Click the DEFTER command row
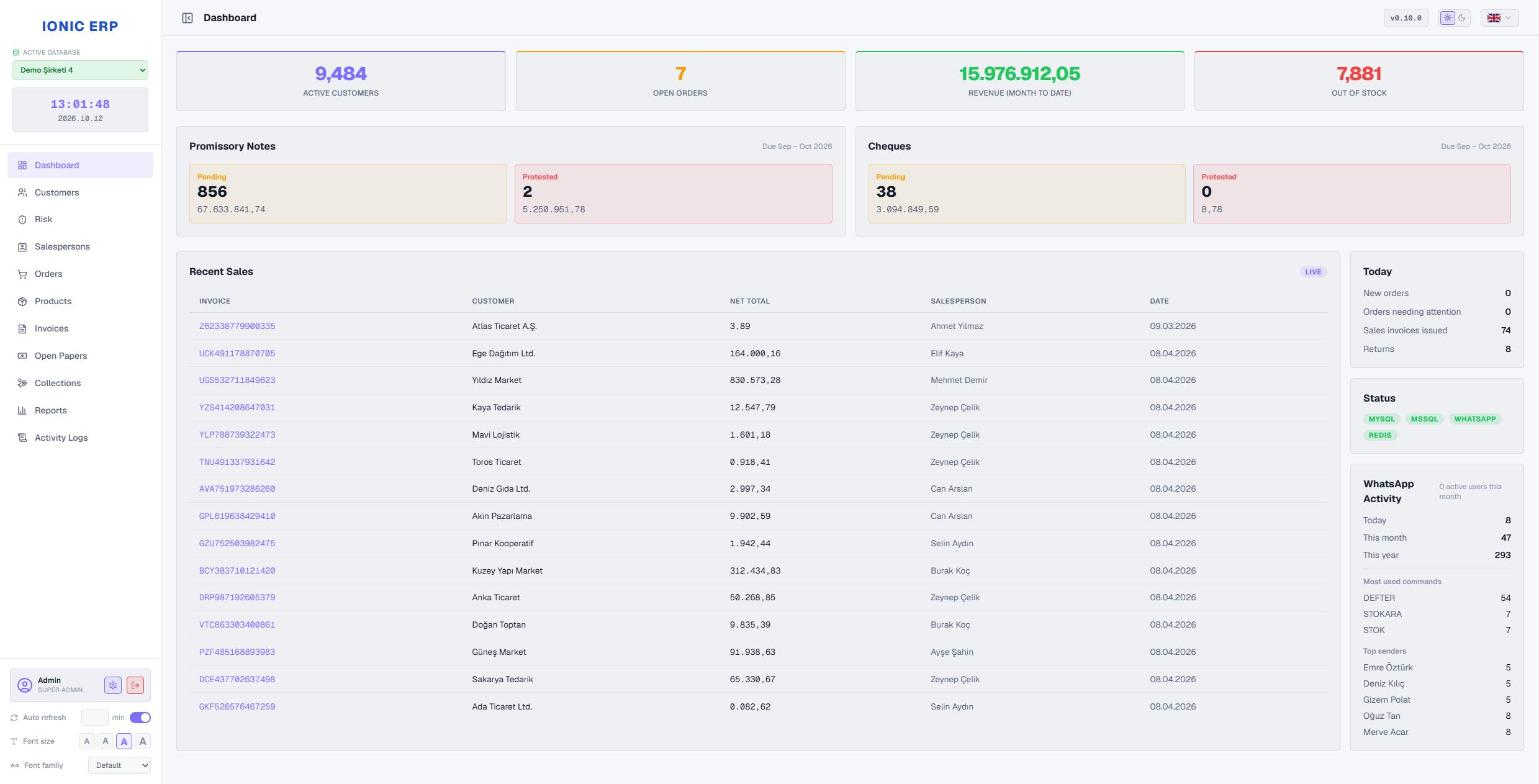This screenshot has height=784, width=1539. click(1437, 598)
